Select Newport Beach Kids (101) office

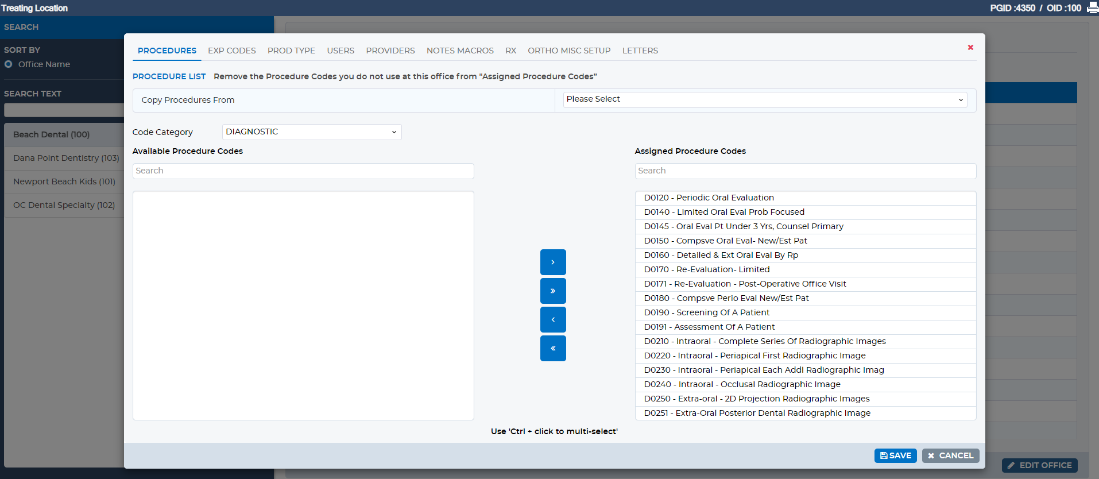click(x=64, y=182)
